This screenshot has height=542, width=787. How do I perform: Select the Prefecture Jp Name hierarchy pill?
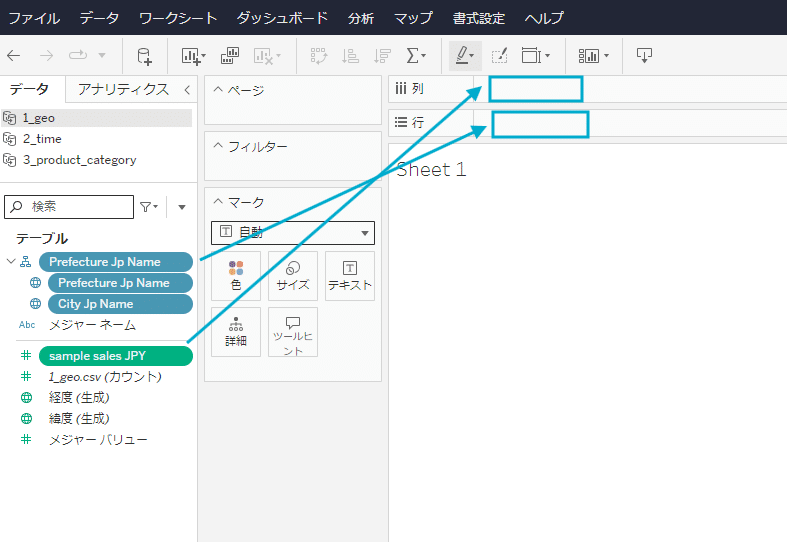(115, 262)
